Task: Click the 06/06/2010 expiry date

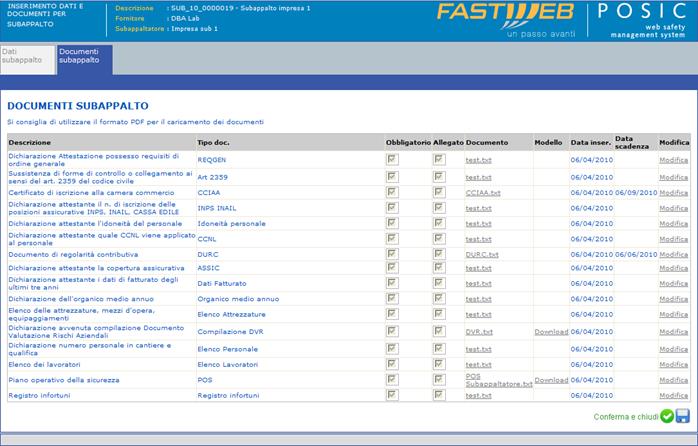Action: (x=636, y=255)
